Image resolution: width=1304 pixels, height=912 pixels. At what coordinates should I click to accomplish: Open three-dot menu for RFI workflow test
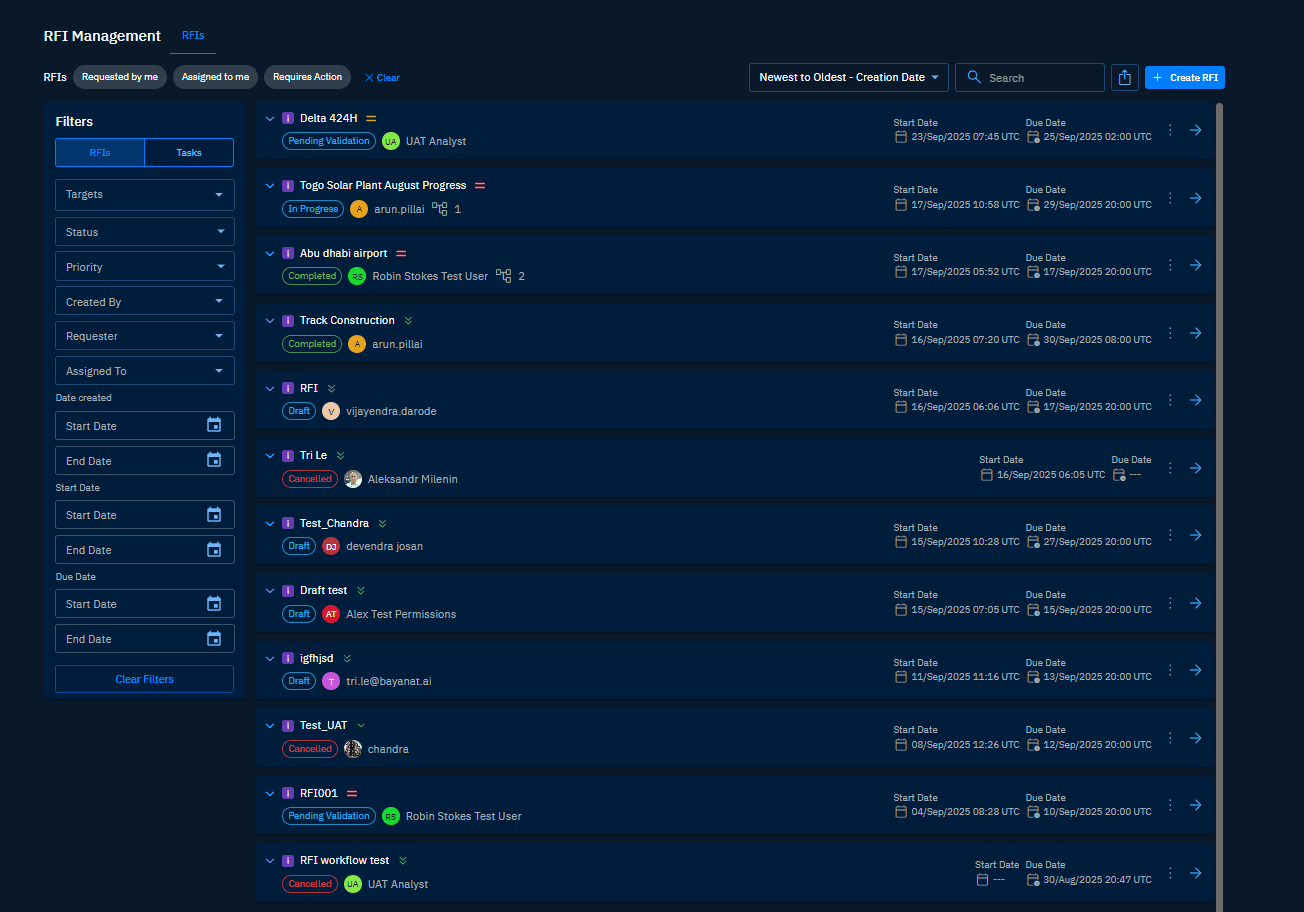[x=1170, y=873]
